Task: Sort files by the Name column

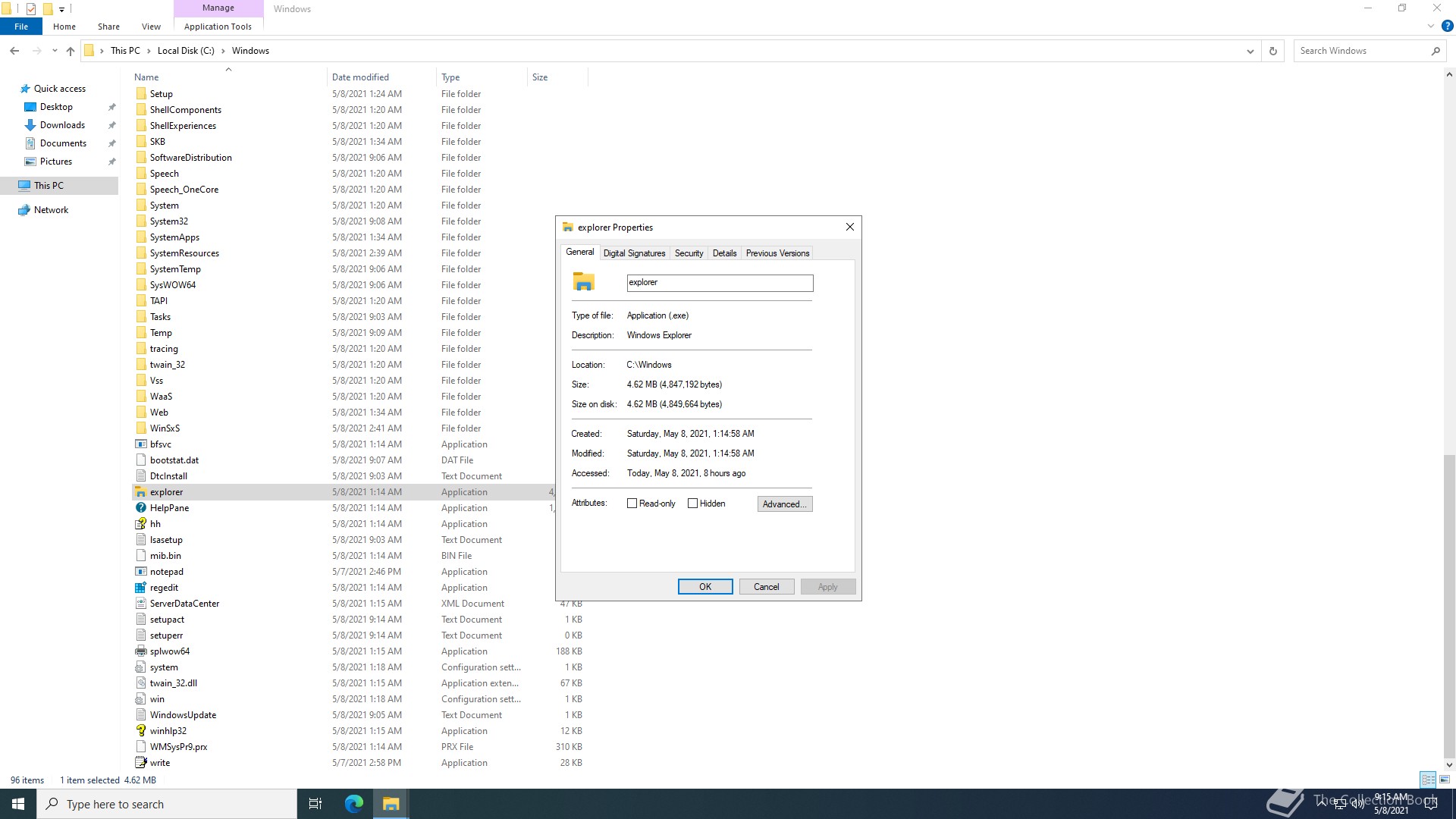Action: pyautogui.click(x=227, y=77)
